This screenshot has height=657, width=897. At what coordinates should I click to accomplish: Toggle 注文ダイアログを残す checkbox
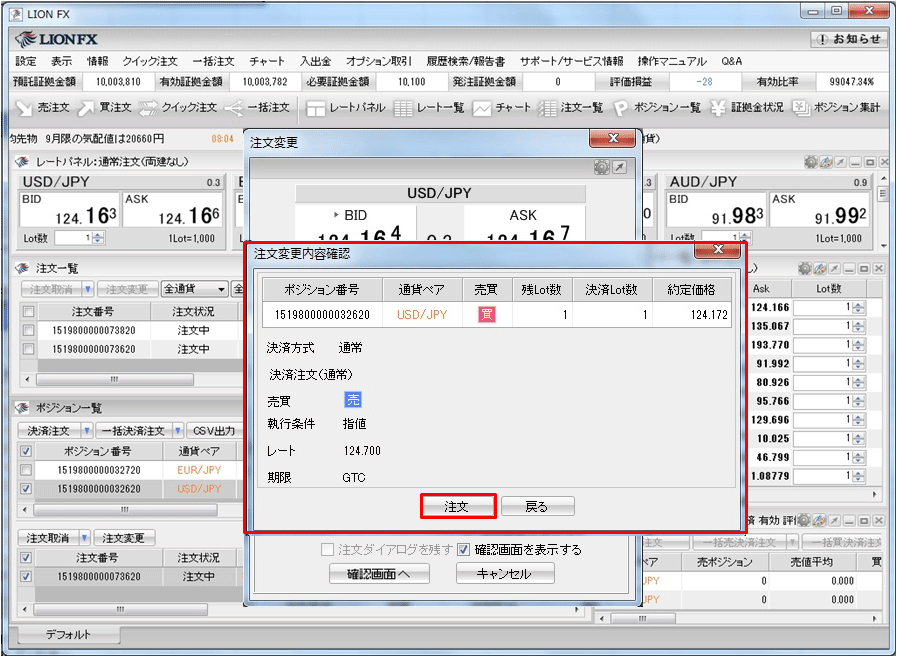[327, 550]
